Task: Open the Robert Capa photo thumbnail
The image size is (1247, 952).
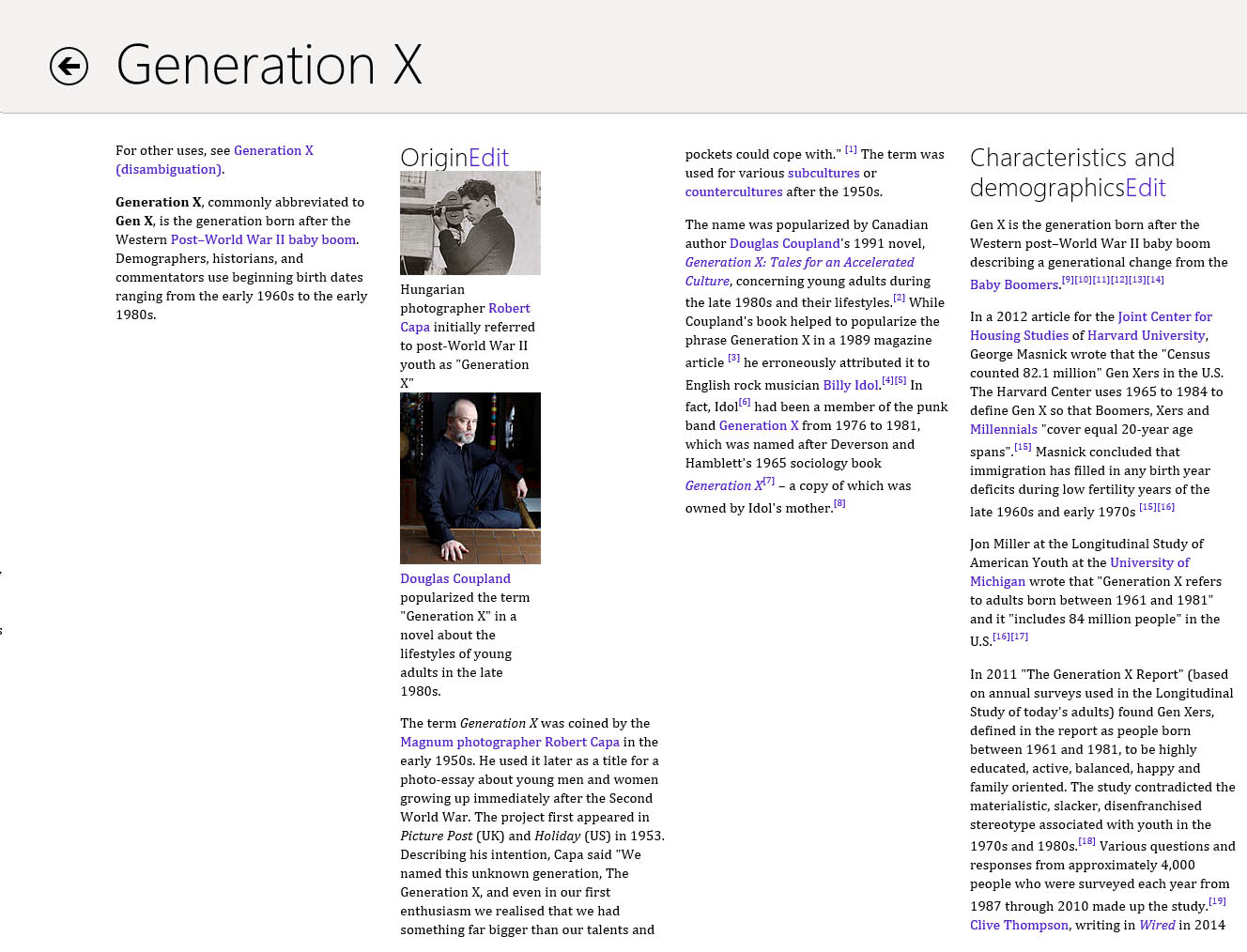Action: pos(470,223)
